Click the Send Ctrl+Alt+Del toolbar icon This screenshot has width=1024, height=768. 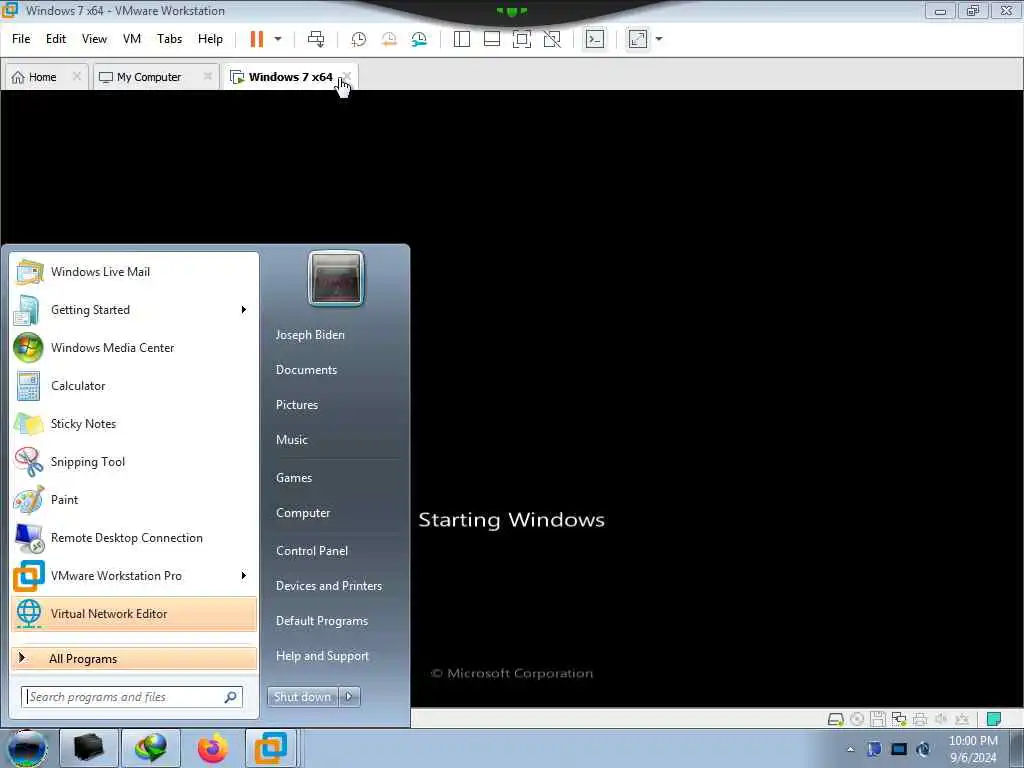pos(316,39)
